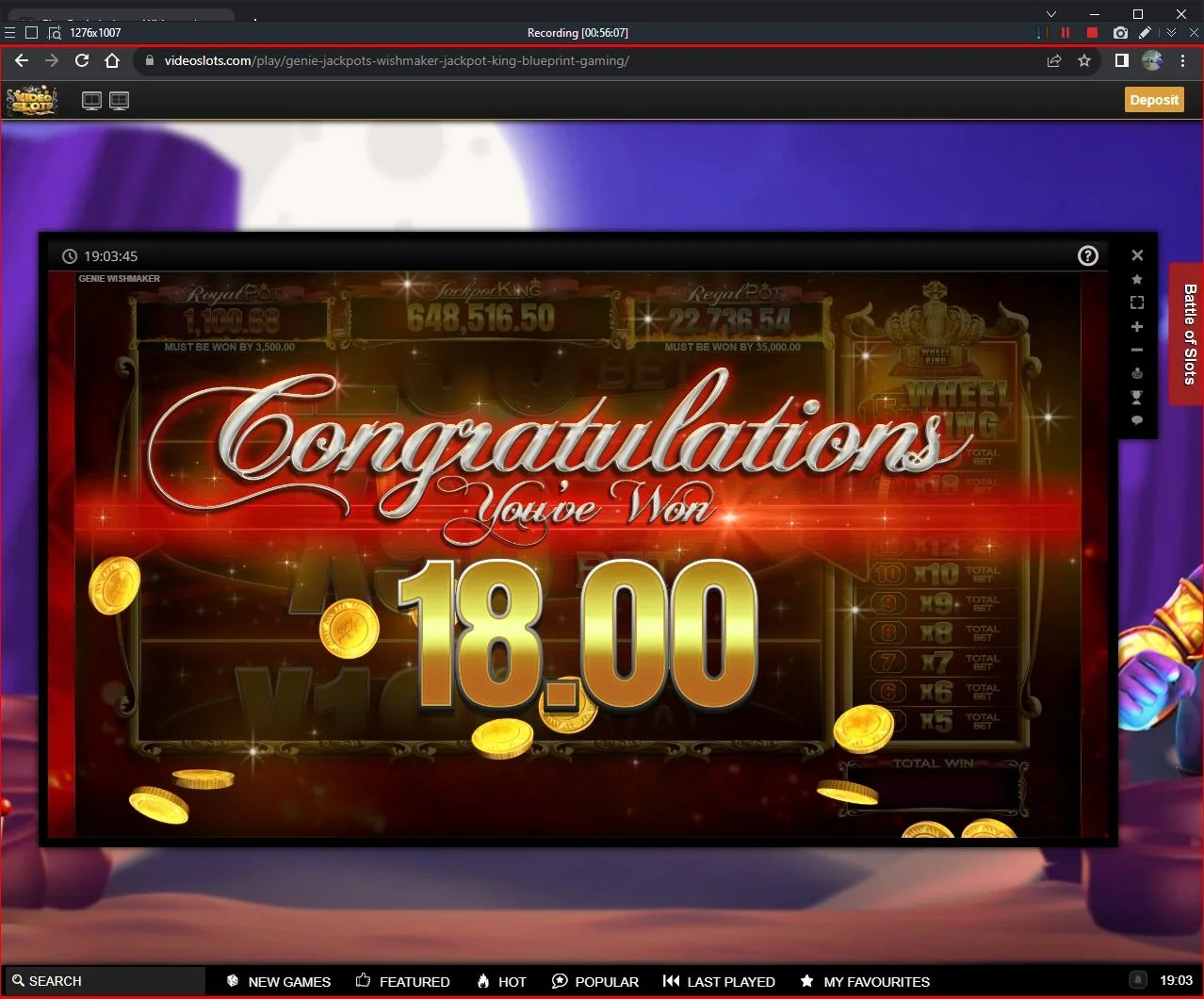This screenshot has height=999, width=1204.
Task: Decrease game window size with minus icon
Action: coord(1137,350)
